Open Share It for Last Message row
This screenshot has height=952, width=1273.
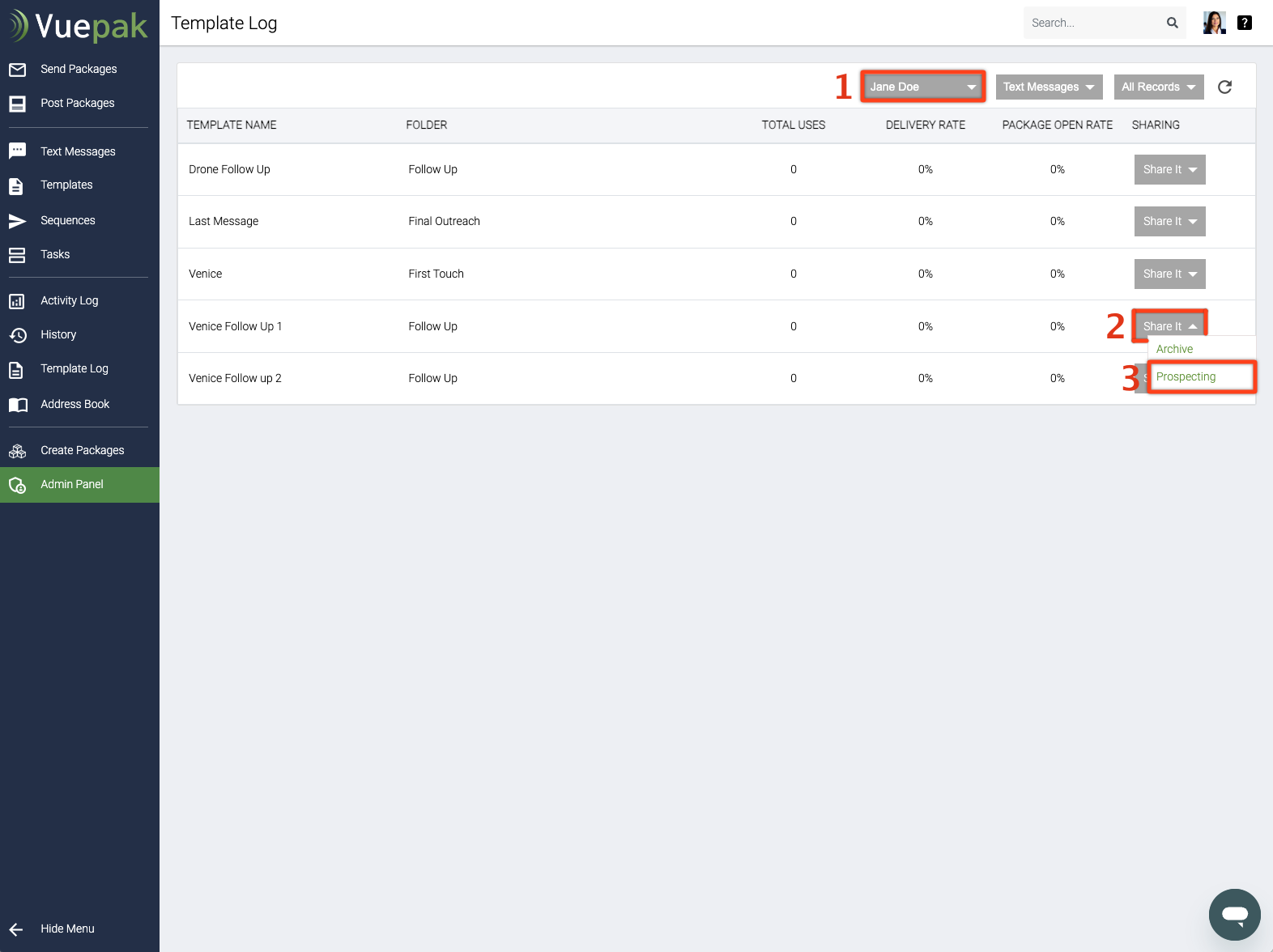point(1169,221)
